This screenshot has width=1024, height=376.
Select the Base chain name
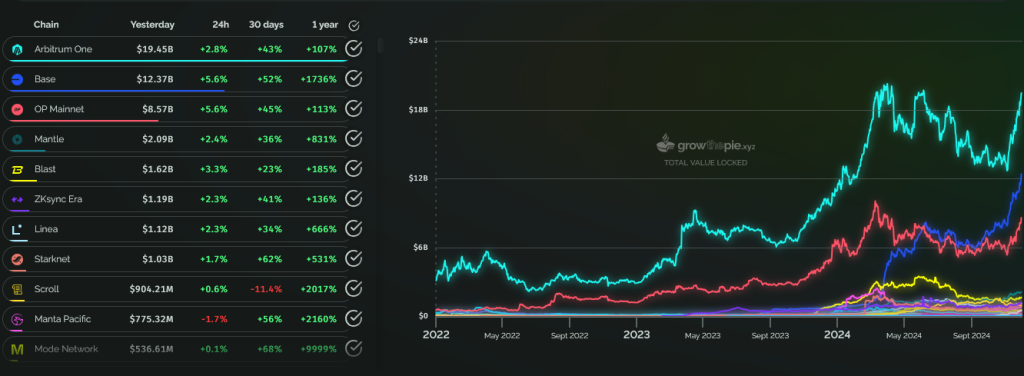pyautogui.click(x=45, y=79)
